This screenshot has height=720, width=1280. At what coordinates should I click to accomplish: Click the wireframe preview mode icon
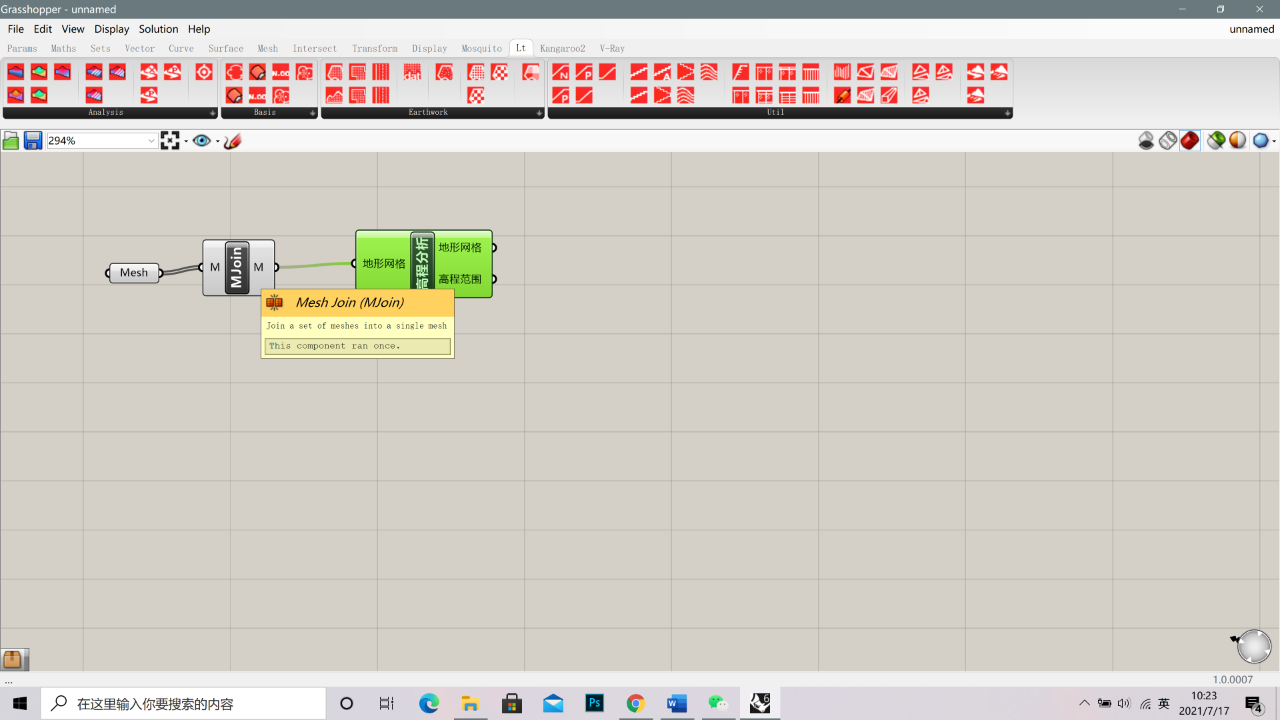coord(1168,141)
